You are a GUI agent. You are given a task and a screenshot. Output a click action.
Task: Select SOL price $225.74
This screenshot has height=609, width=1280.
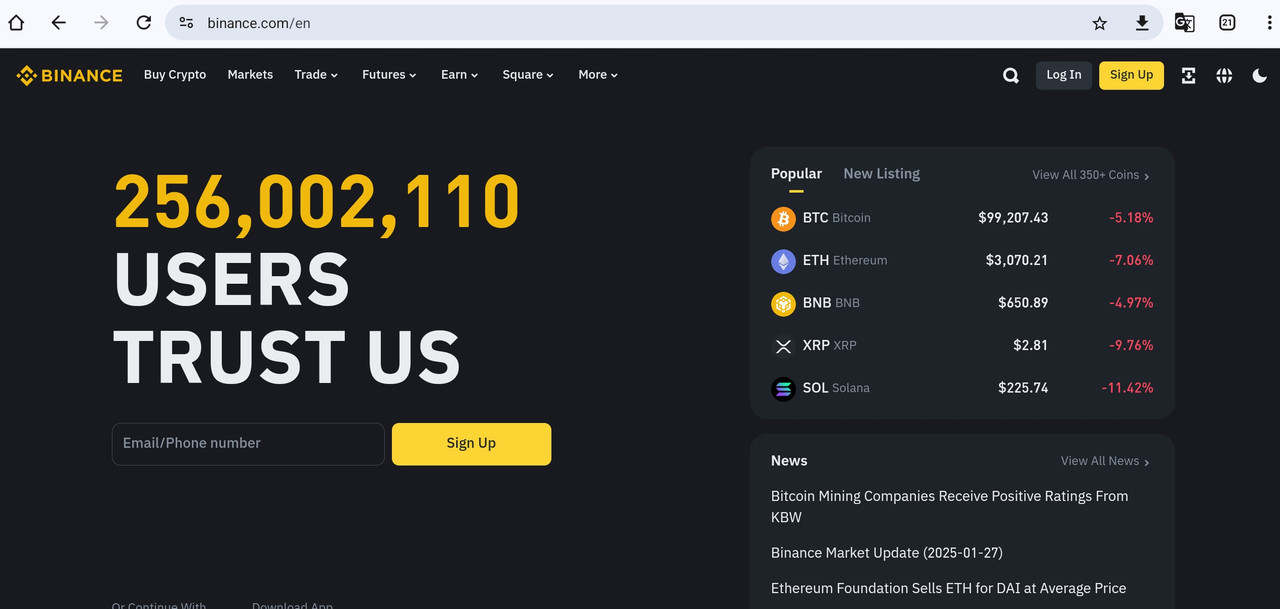pyautogui.click(x=1023, y=388)
